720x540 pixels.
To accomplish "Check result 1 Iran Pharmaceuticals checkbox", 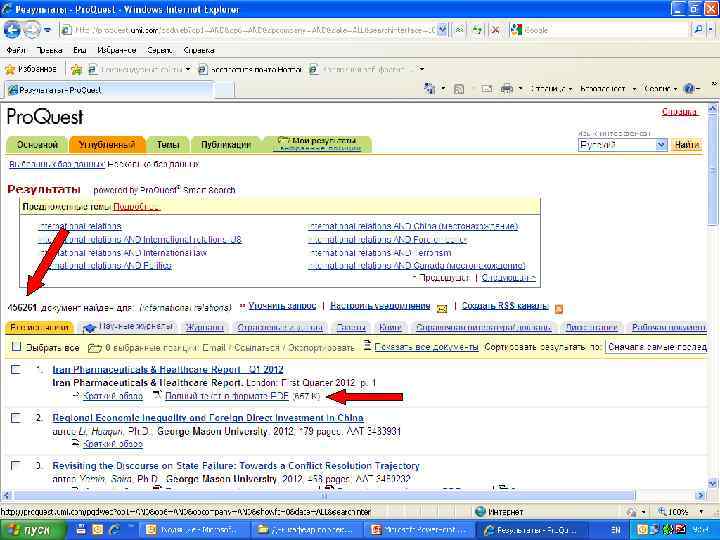I will pos(16,369).
